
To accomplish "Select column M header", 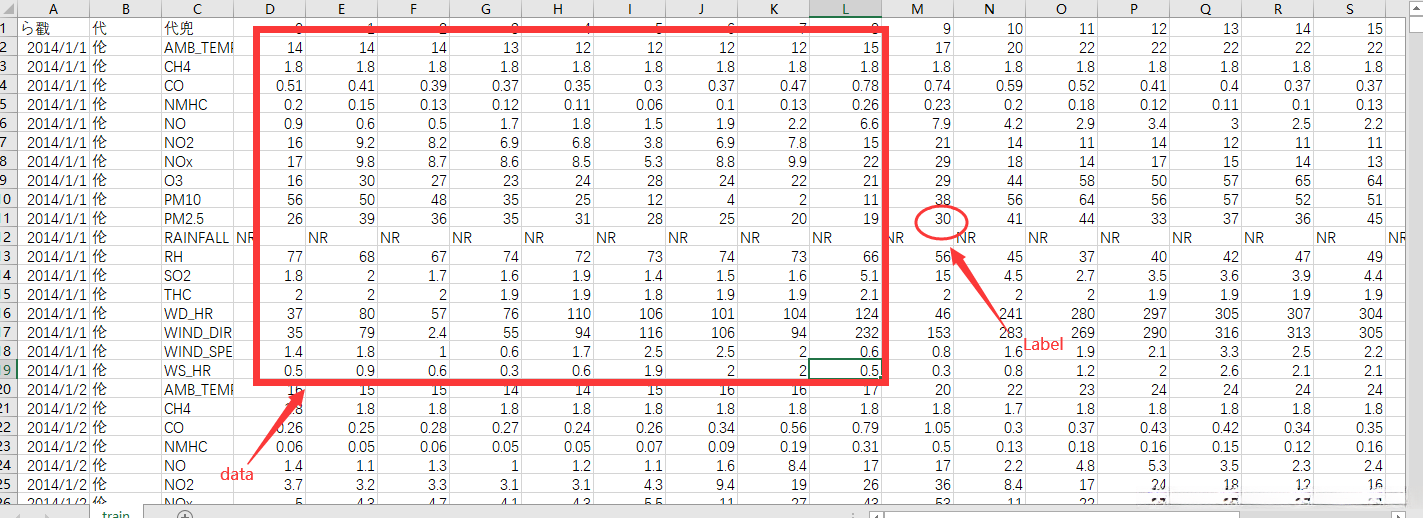I will (917, 8).
